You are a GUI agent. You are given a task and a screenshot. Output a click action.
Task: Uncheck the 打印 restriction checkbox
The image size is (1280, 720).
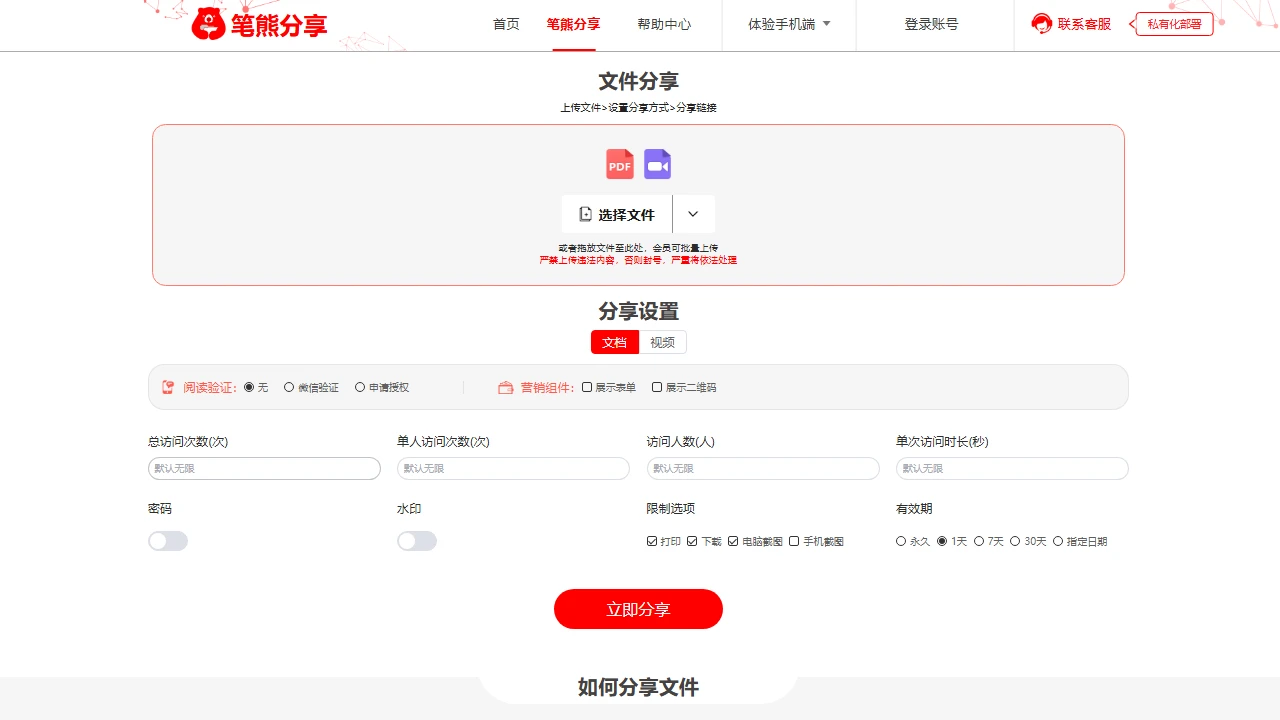click(x=650, y=541)
